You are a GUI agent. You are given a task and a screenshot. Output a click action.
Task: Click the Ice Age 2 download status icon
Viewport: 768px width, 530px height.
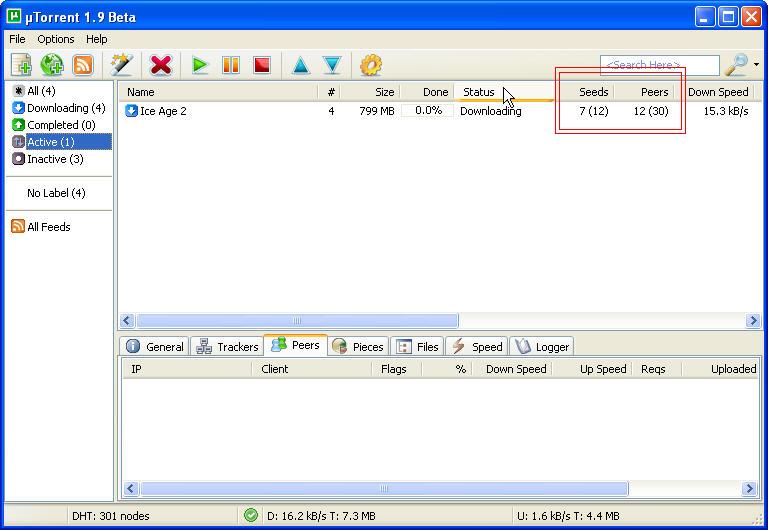pyautogui.click(x=131, y=111)
